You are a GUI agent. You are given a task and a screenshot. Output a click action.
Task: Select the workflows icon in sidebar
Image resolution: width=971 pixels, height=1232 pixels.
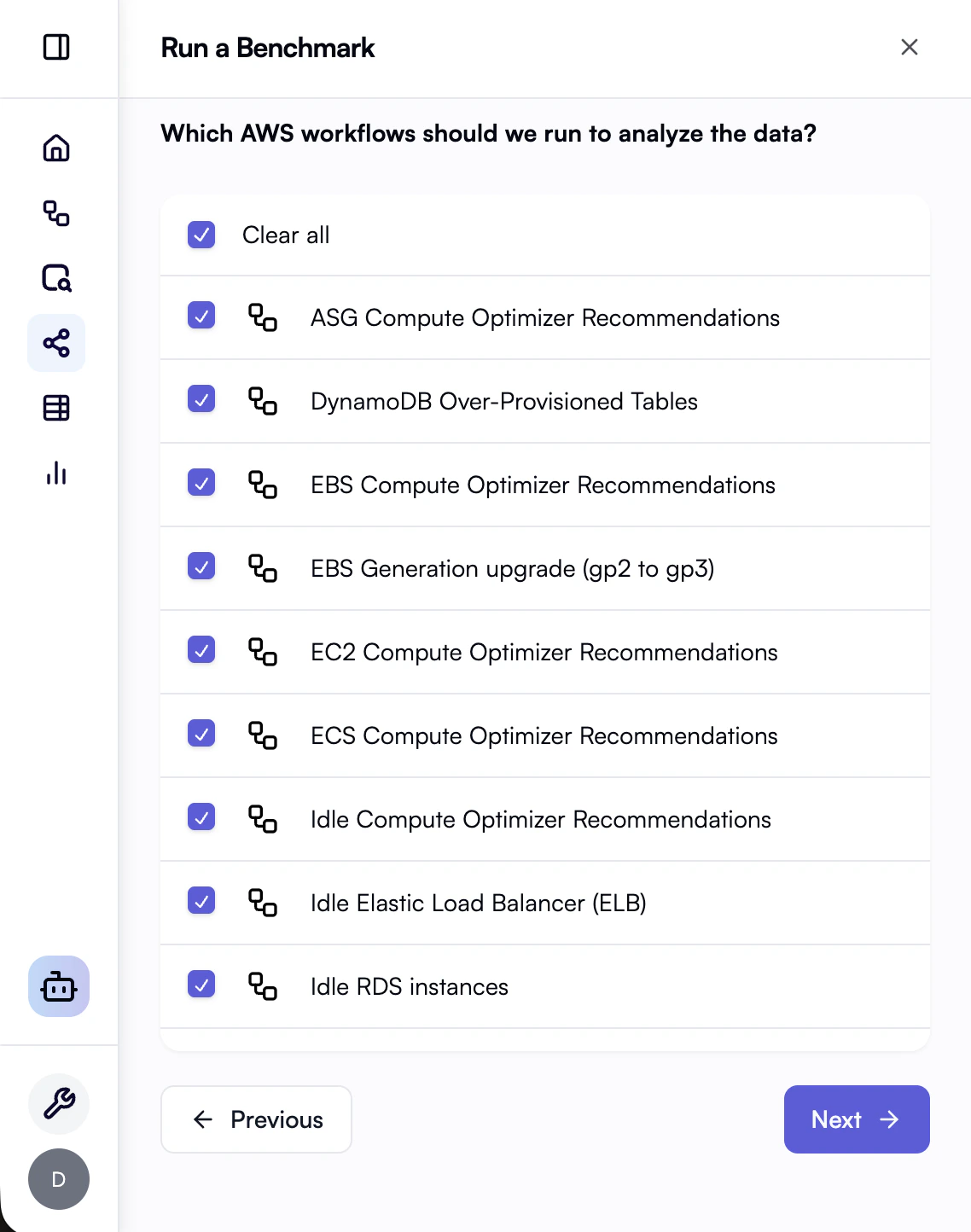[55, 214]
